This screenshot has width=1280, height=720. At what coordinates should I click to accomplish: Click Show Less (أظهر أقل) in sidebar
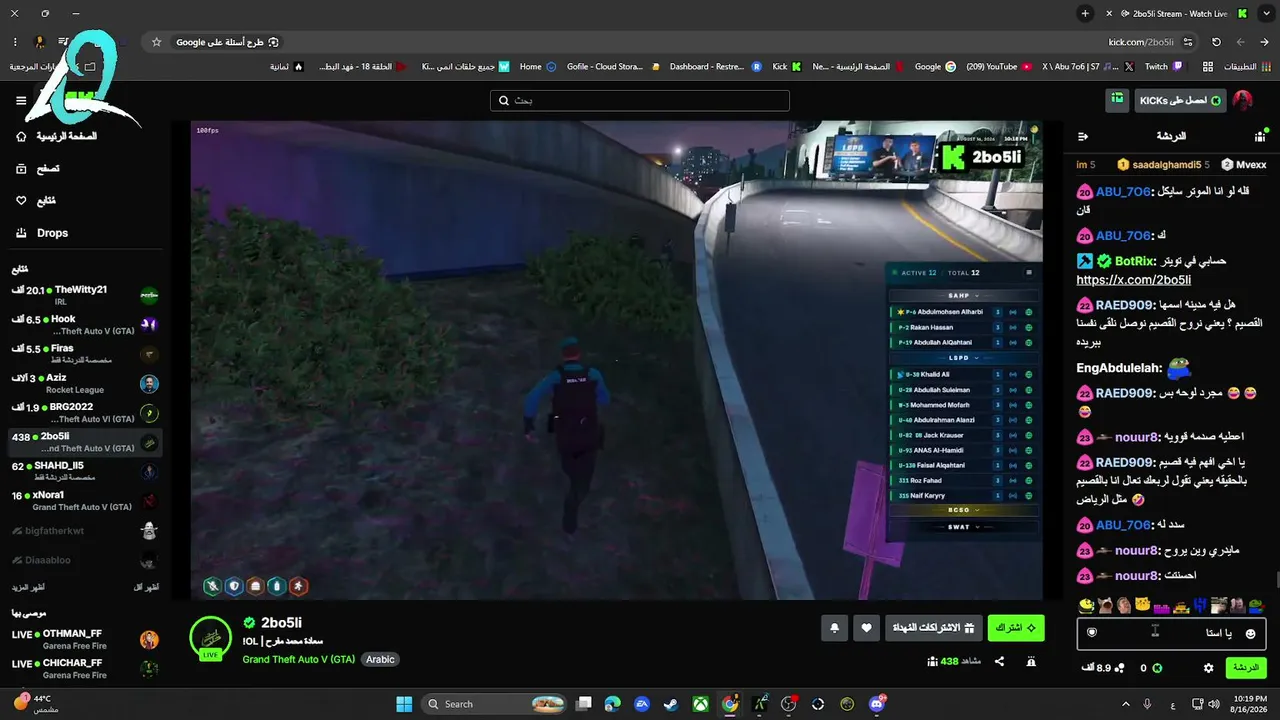click(146, 587)
